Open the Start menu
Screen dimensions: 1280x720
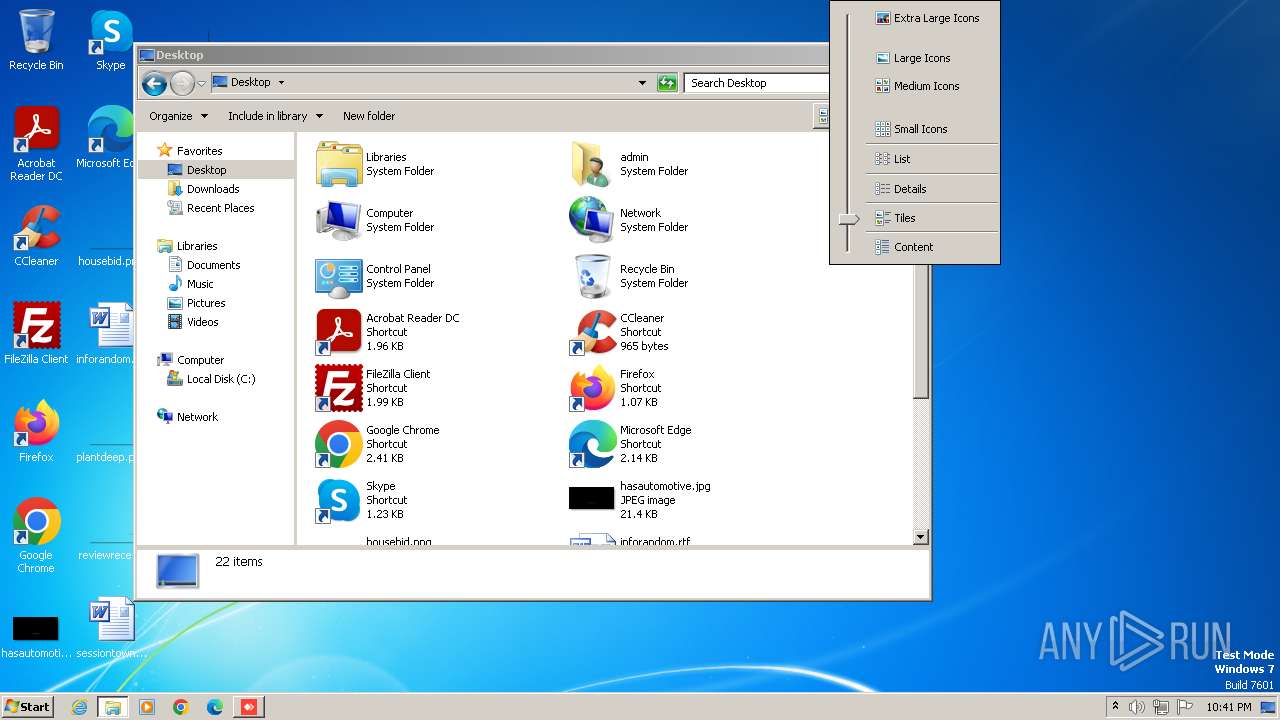[28, 706]
